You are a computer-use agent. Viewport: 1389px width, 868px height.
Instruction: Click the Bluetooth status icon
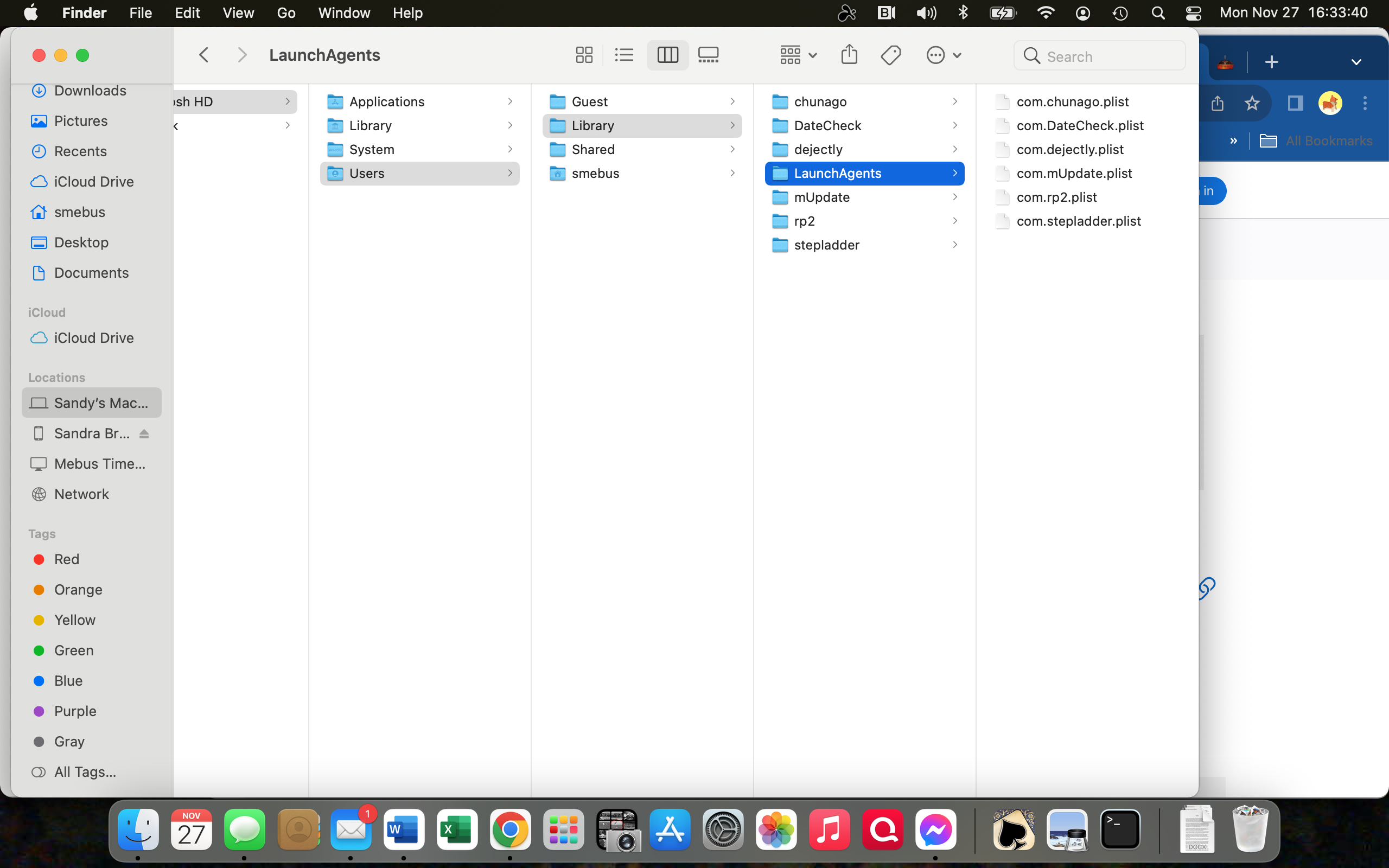click(963, 12)
